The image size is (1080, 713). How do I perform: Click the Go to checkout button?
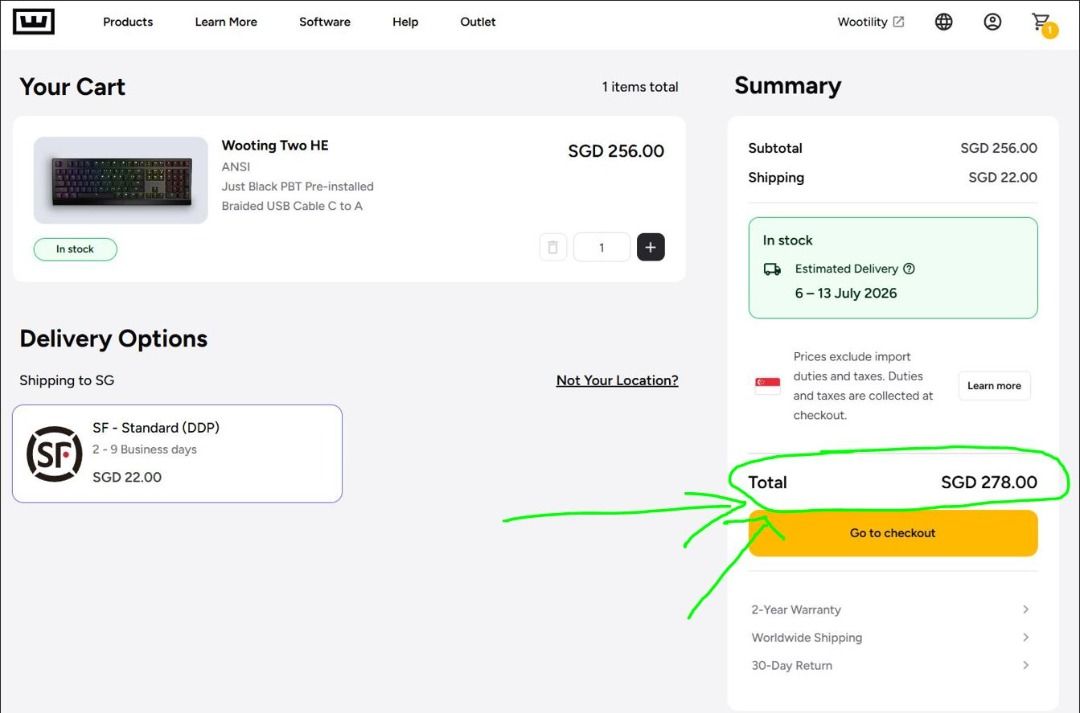click(893, 533)
